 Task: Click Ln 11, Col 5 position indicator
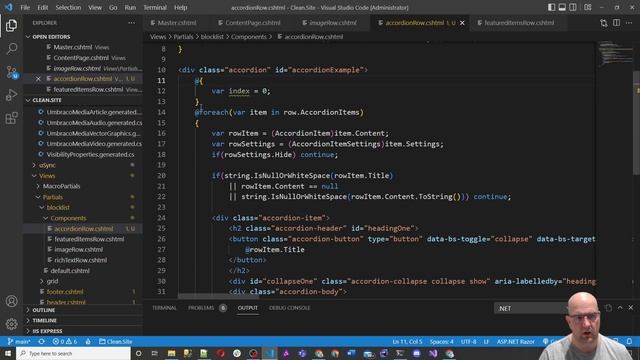(407, 342)
